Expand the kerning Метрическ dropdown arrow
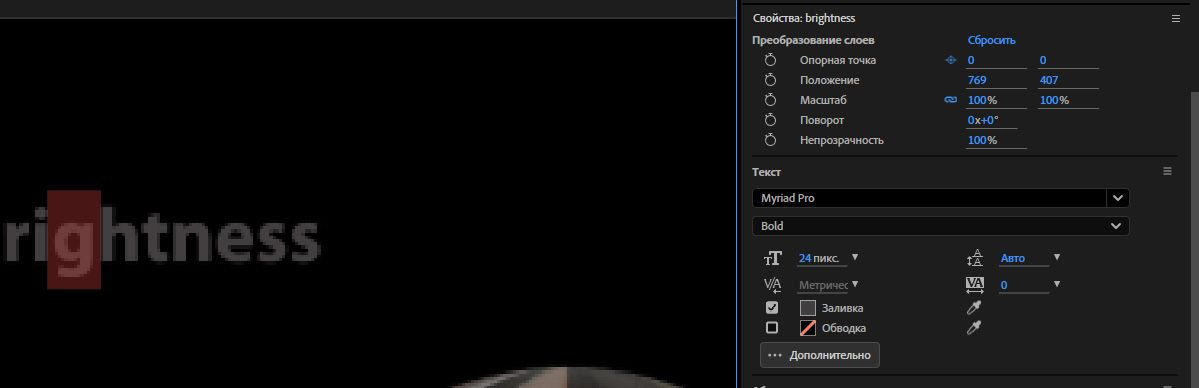 click(x=855, y=284)
